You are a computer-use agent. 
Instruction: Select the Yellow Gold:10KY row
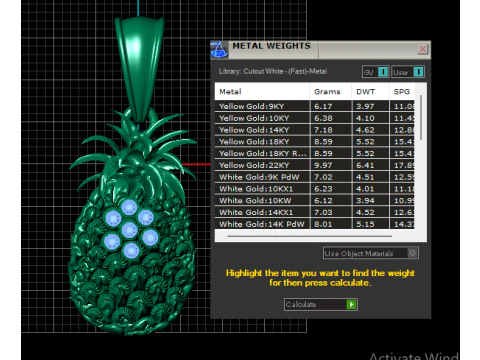coord(315,118)
